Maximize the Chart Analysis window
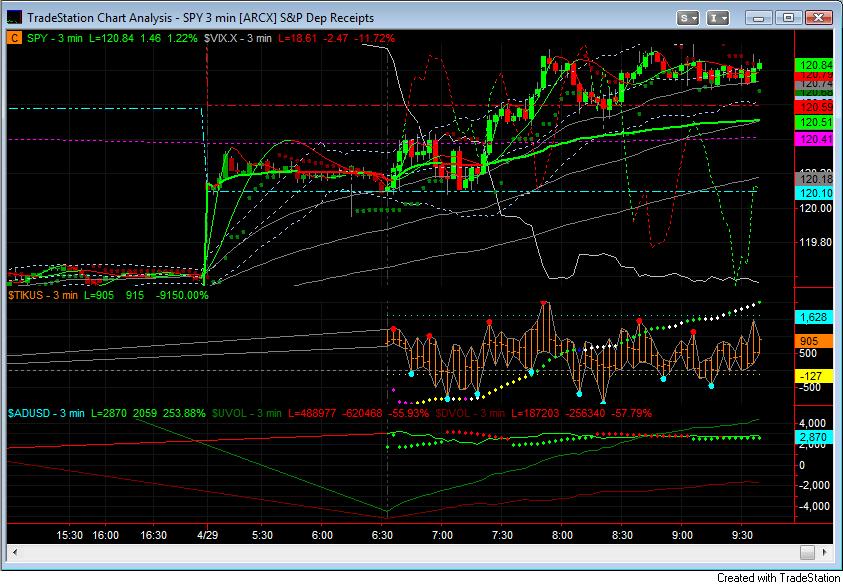This screenshot has height=584, width=843. [x=788, y=18]
